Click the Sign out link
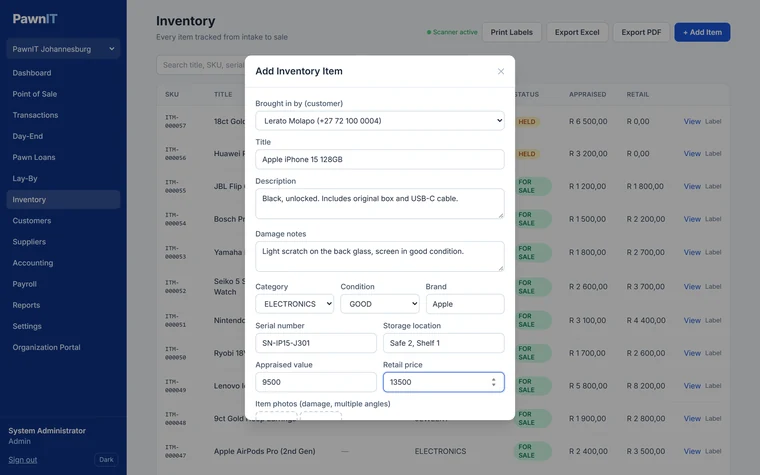Screen dimensions: 760x475 pos(23,459)
